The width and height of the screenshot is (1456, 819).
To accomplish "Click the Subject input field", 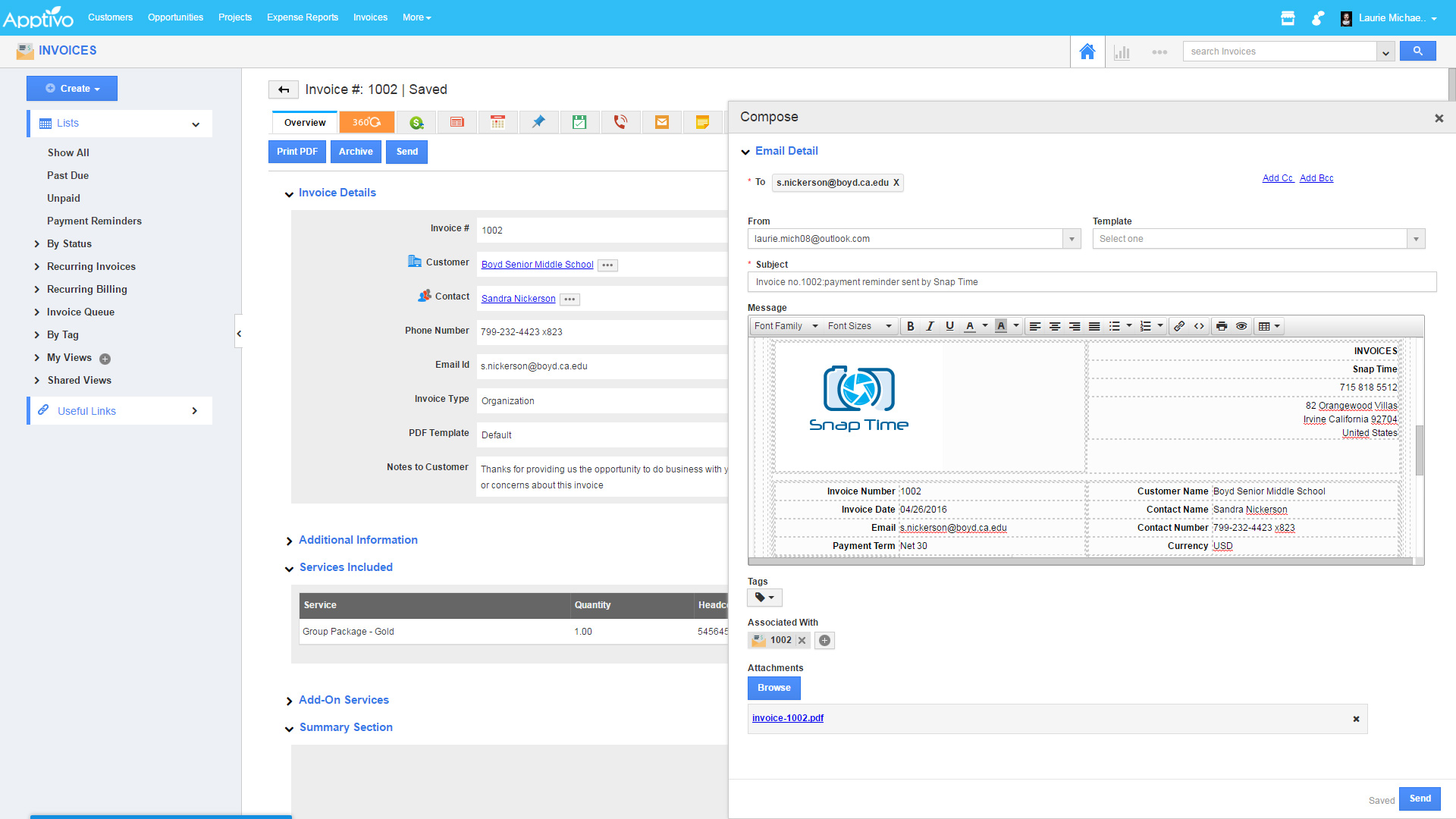I will click(1091, 282).
